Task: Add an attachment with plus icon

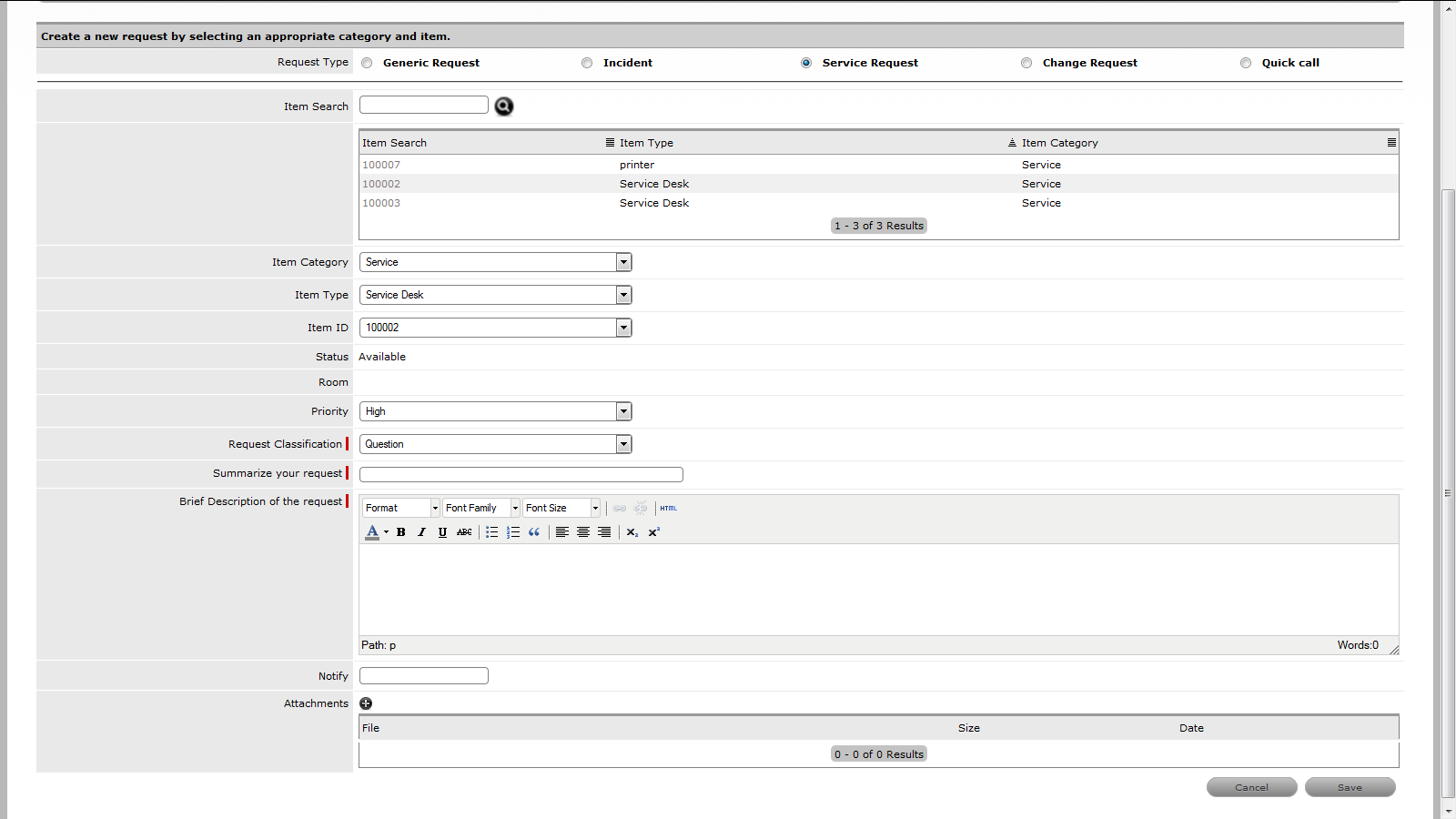Action: click(x=366, y=703)
